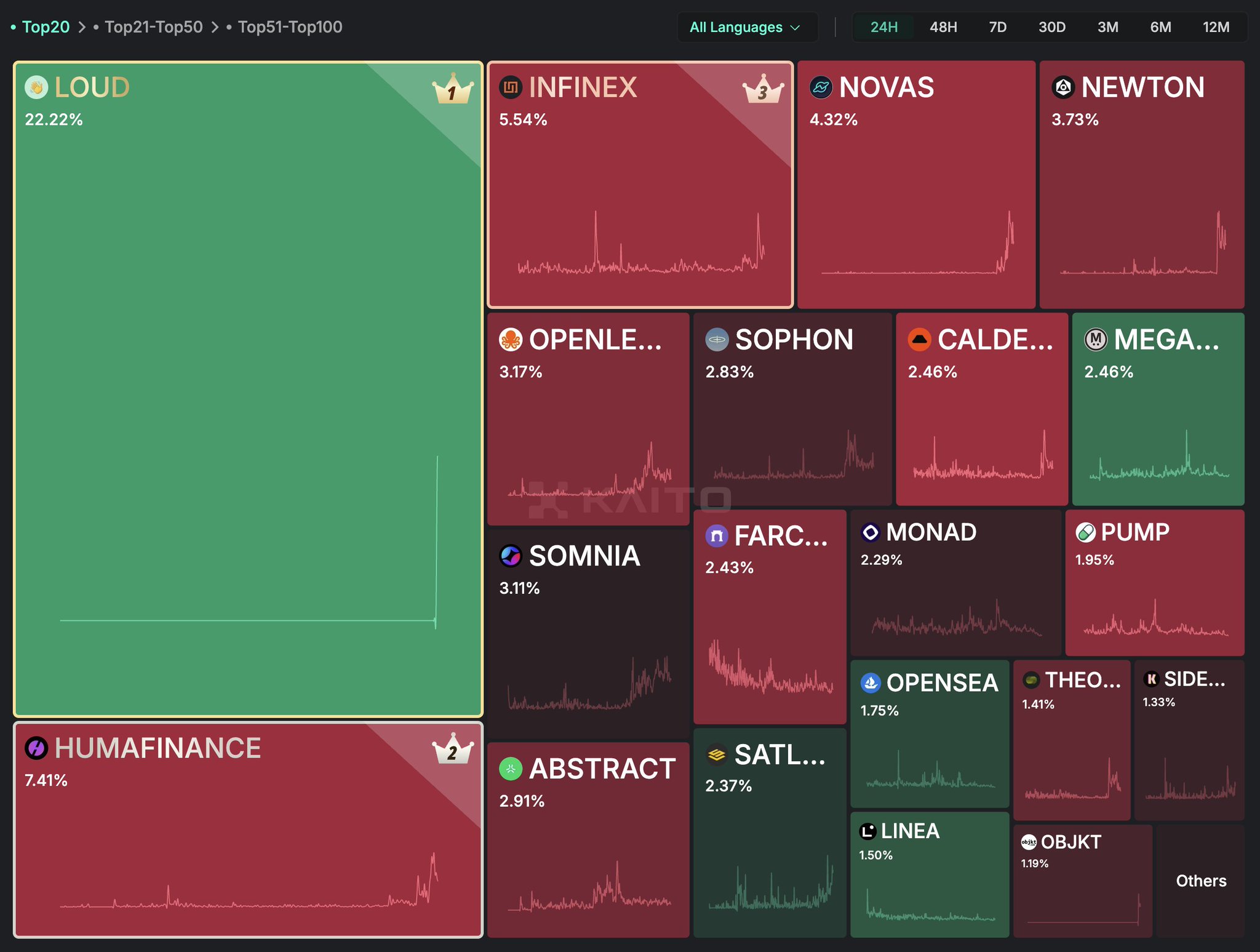Click the THEO... logo icon
This screenshot has height=952, width=1260.
pyautogui.click(x=1031, y=680)
